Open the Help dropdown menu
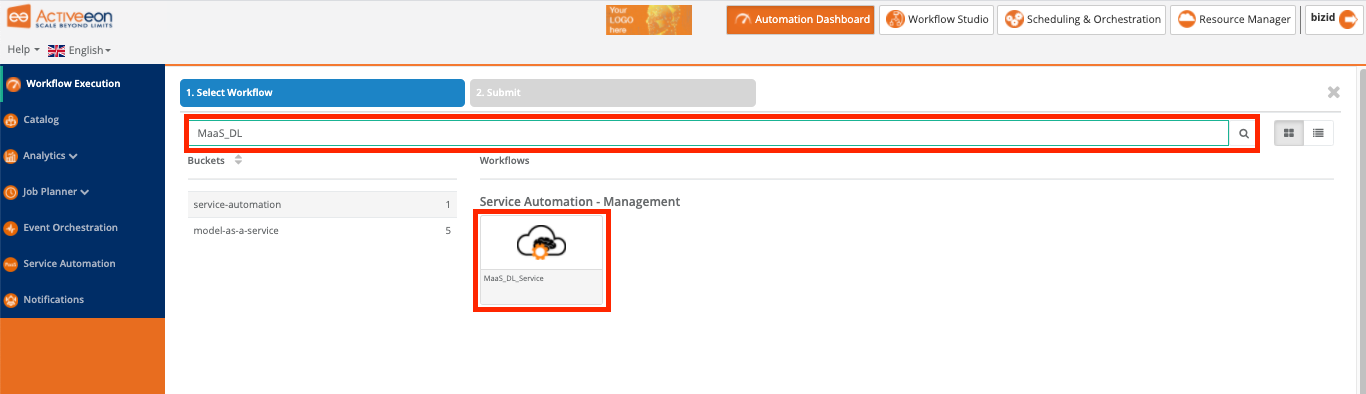This screenshot has width=1366, height=394. pos(24,50)
